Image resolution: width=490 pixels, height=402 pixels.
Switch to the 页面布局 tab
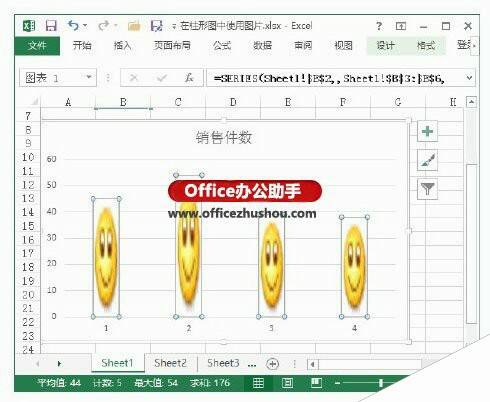pos(172,45)
